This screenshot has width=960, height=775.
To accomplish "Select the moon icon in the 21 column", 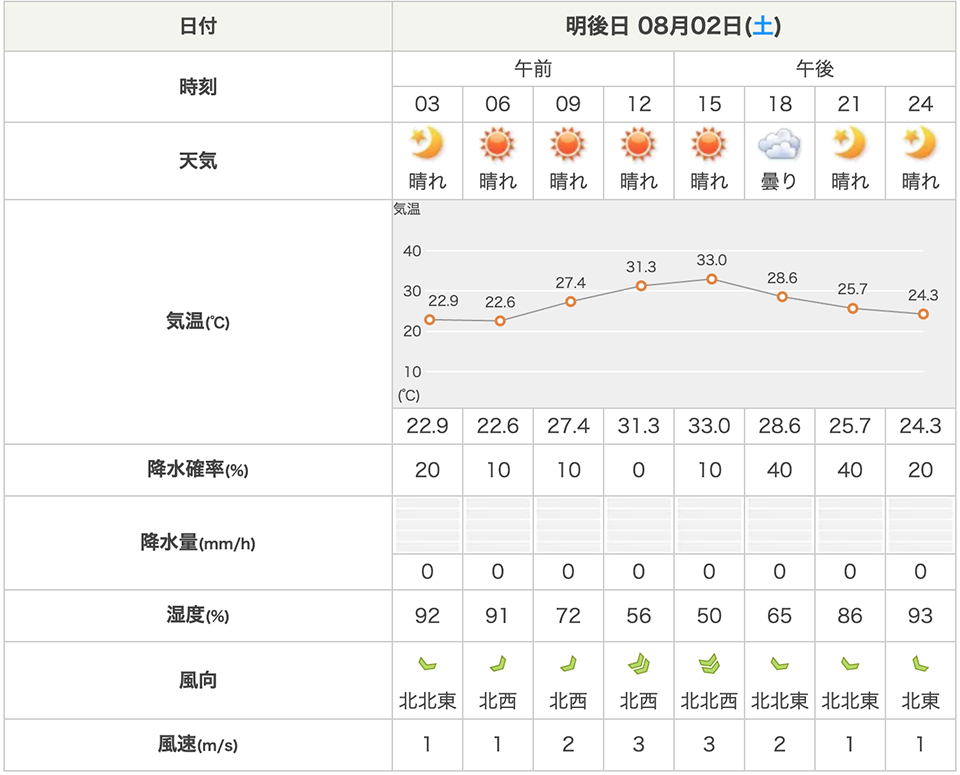I will click(850, 146).
